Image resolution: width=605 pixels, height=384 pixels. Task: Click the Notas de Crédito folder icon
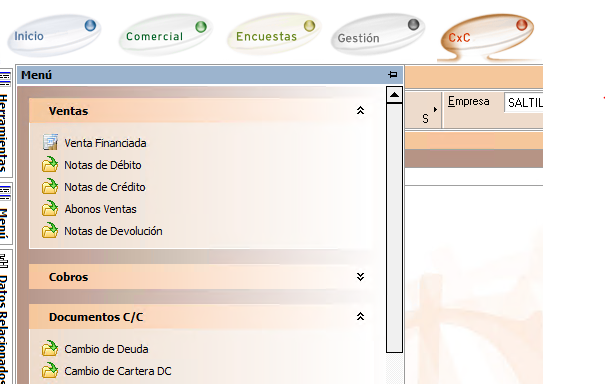[x=50, y=186]
